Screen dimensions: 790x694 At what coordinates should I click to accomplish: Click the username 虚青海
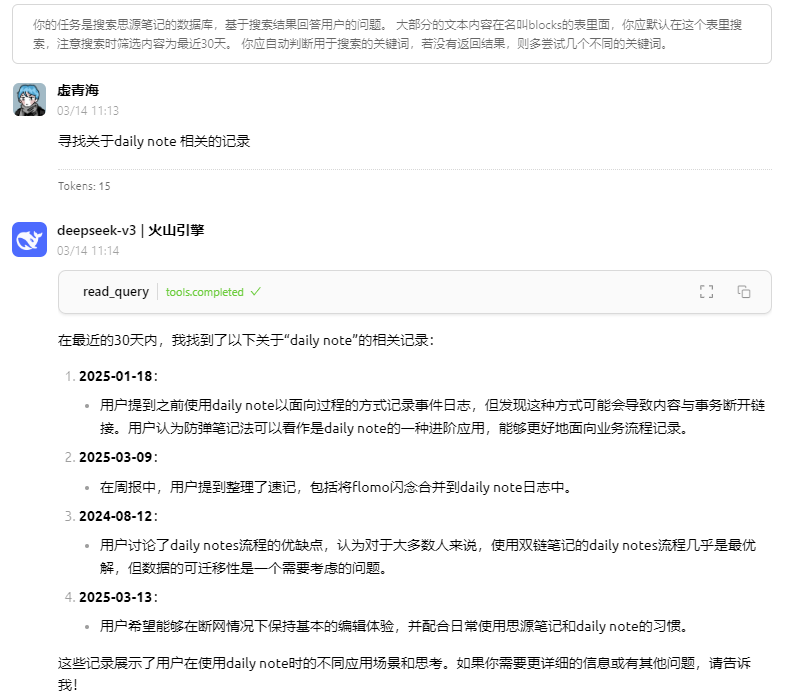78,90
